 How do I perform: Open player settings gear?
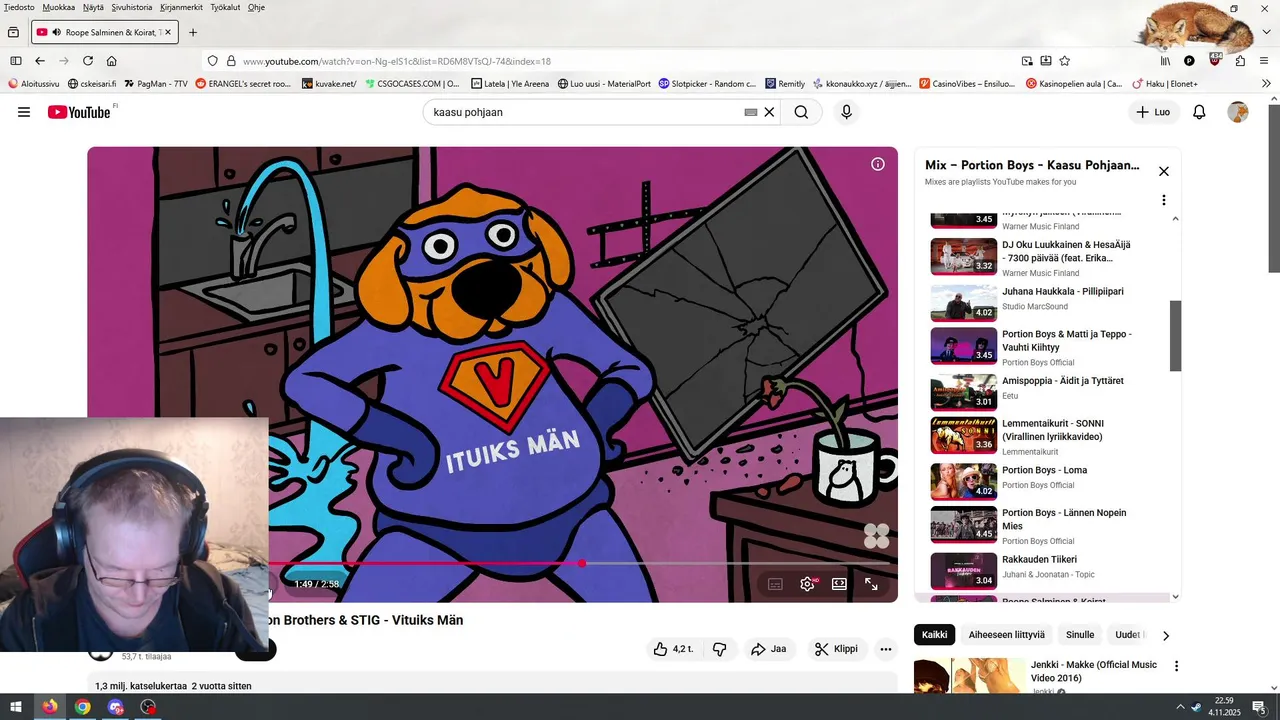coord(807,584)
